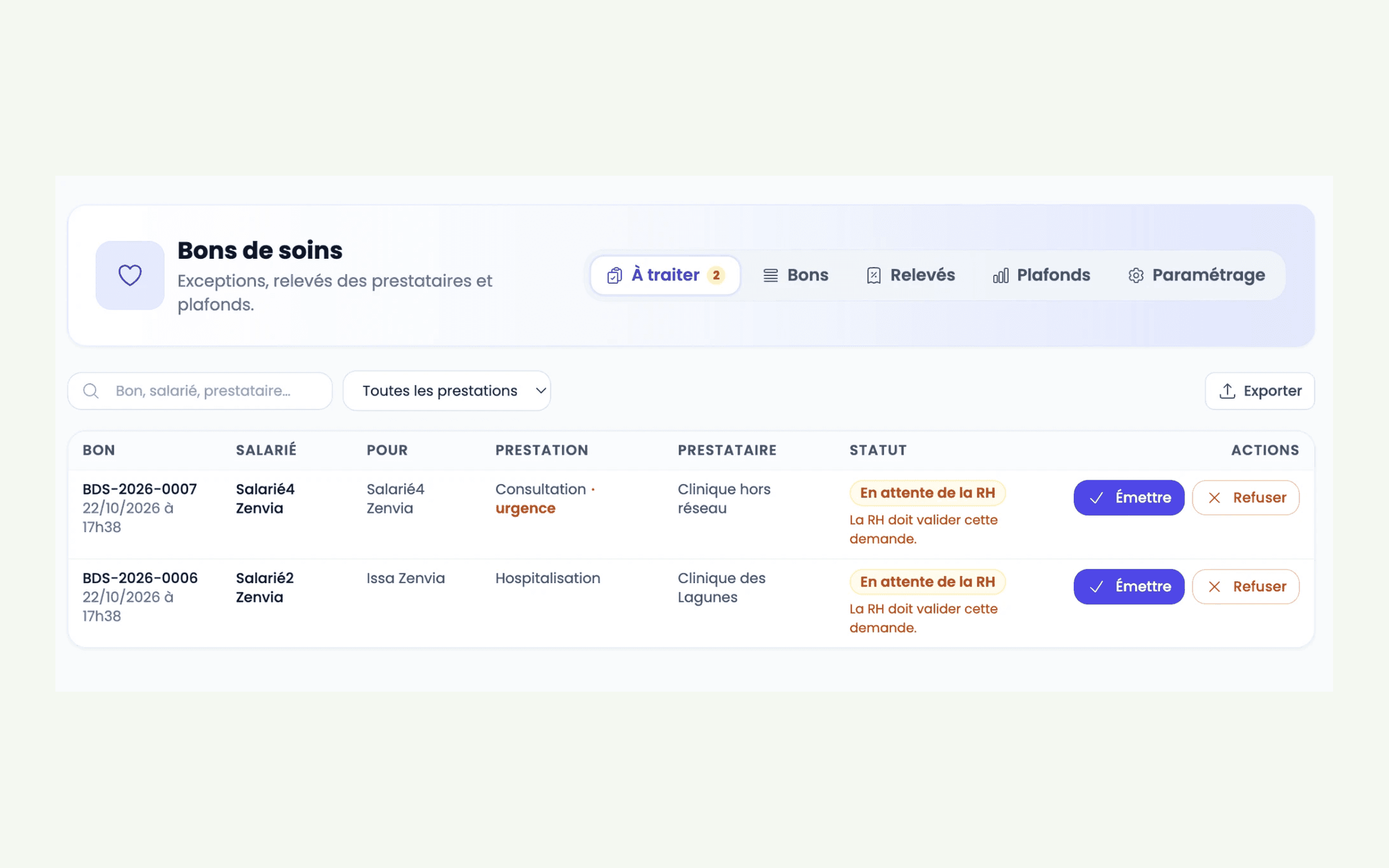Click the Consultation urgence prestation cell
Screen dimensions: 1389x868
coord(545,499)
